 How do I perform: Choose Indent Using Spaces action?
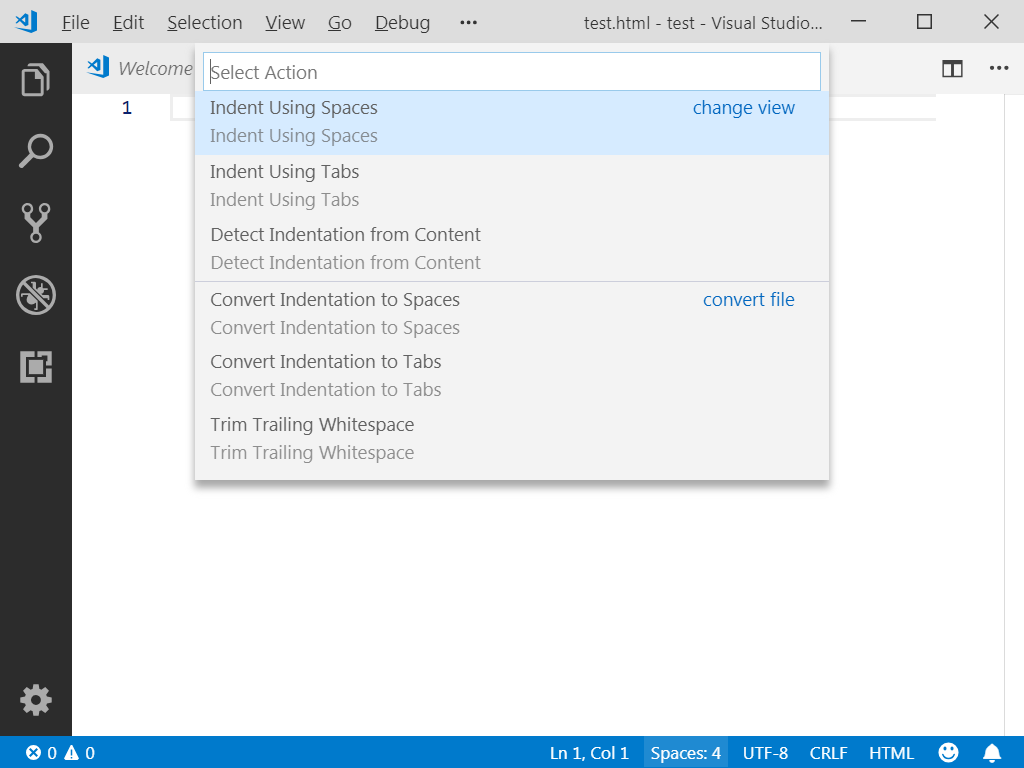click(512, 122)
